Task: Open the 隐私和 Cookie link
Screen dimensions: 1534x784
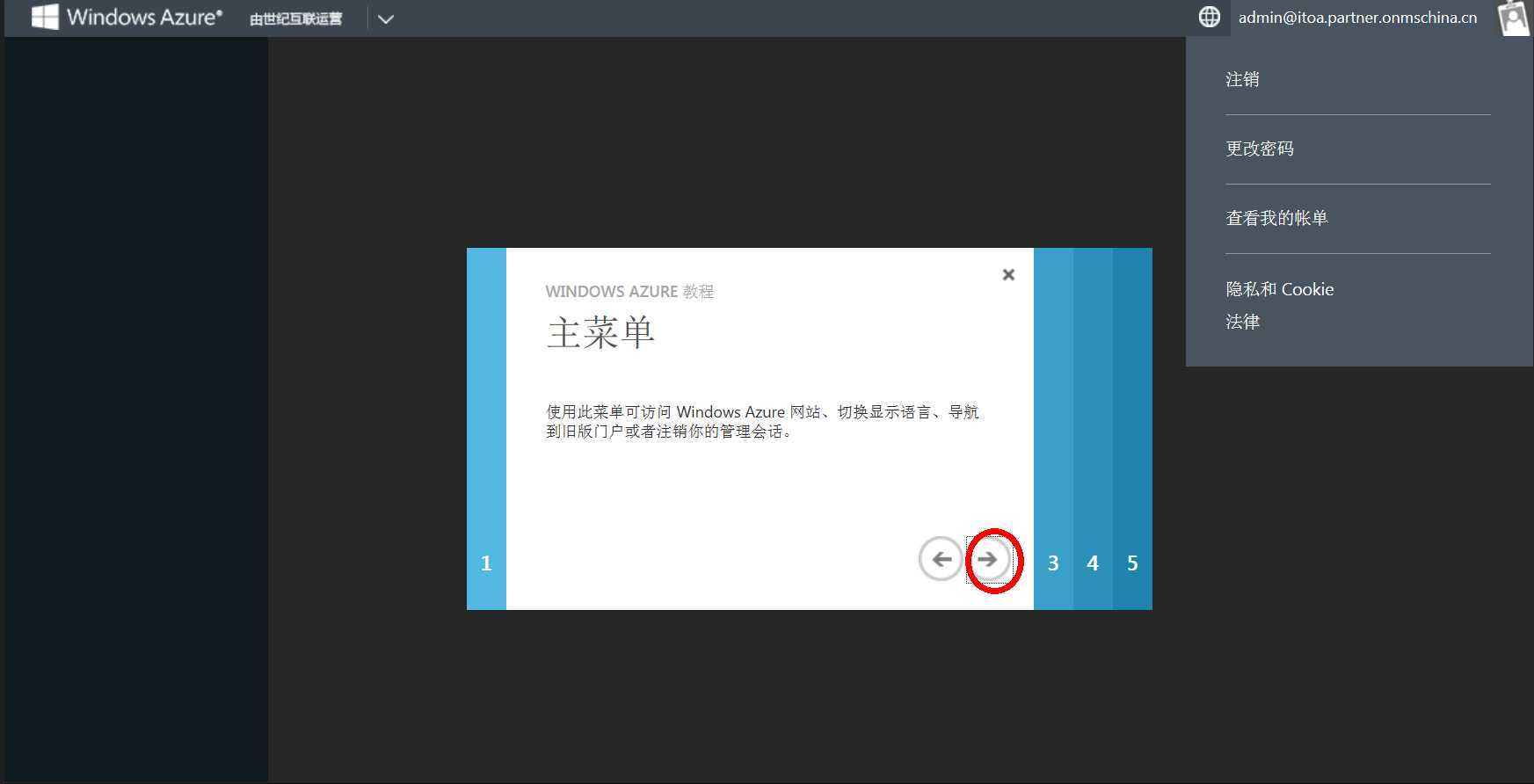Action: [1280, 289]
